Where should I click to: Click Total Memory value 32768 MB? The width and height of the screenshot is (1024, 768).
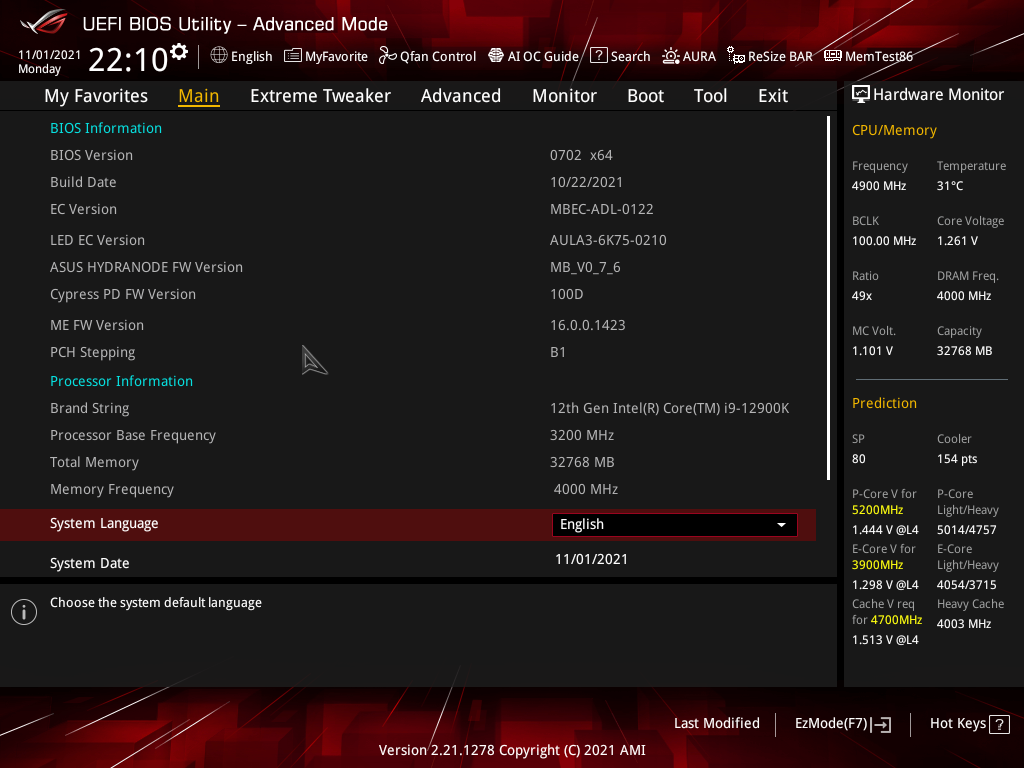click(582, 462)
